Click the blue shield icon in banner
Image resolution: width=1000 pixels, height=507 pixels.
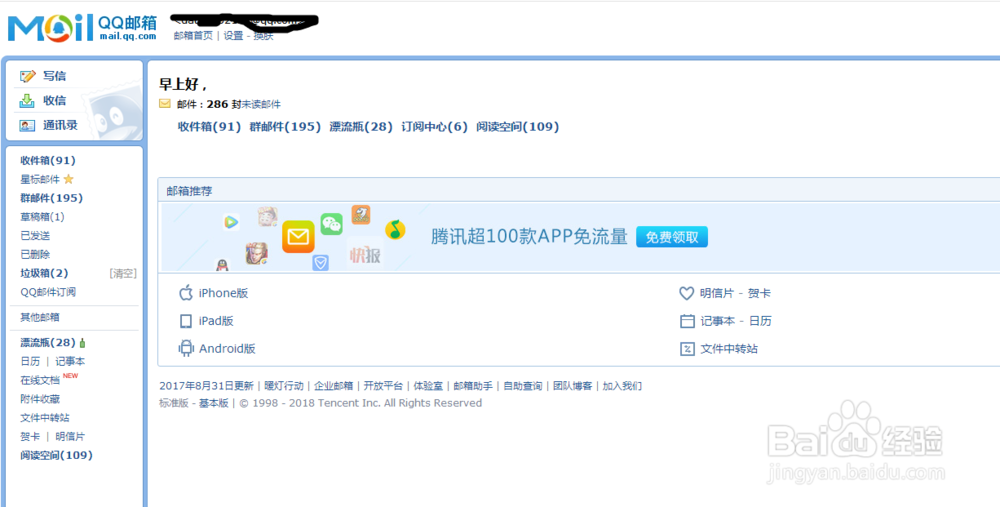(320, 262)
